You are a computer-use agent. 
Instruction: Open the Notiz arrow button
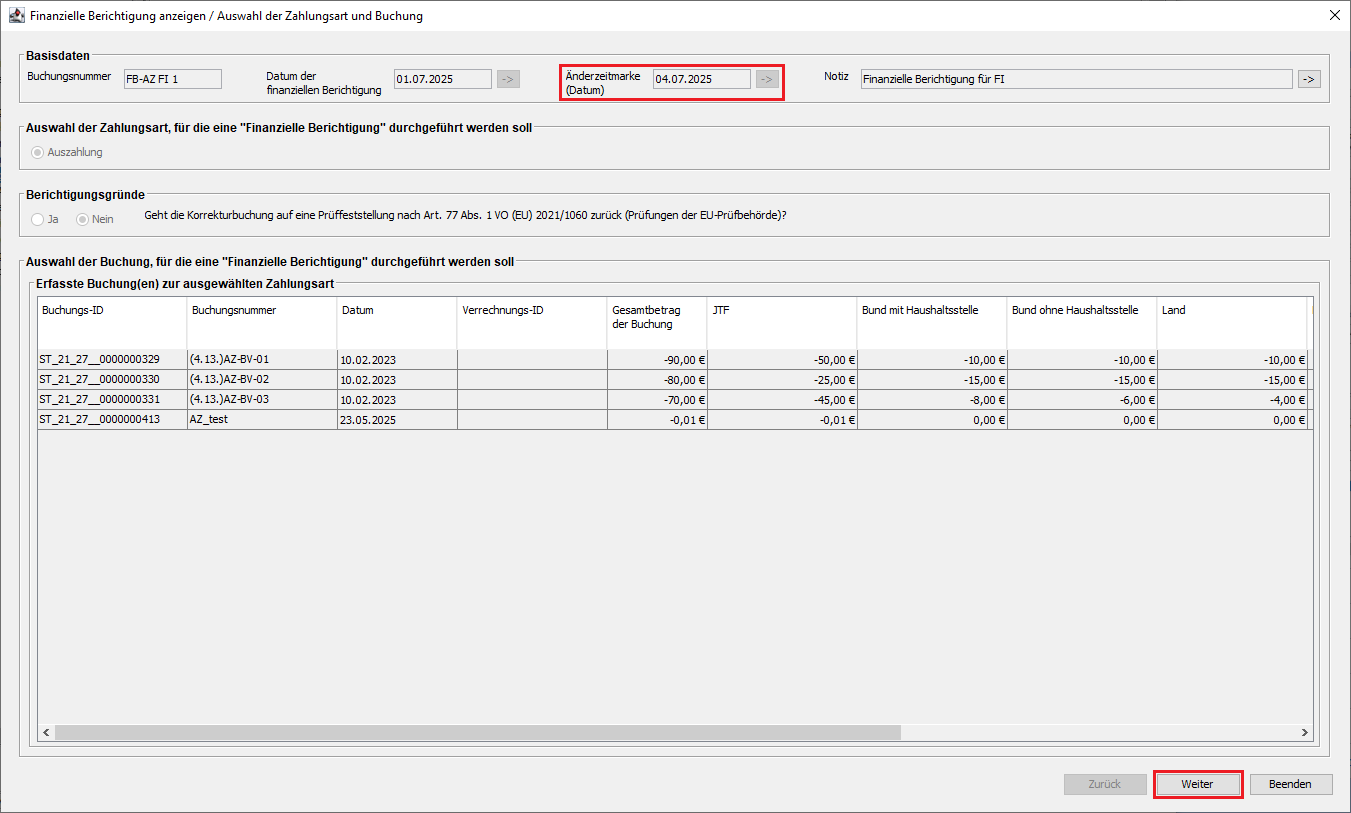pos(1309,79)
